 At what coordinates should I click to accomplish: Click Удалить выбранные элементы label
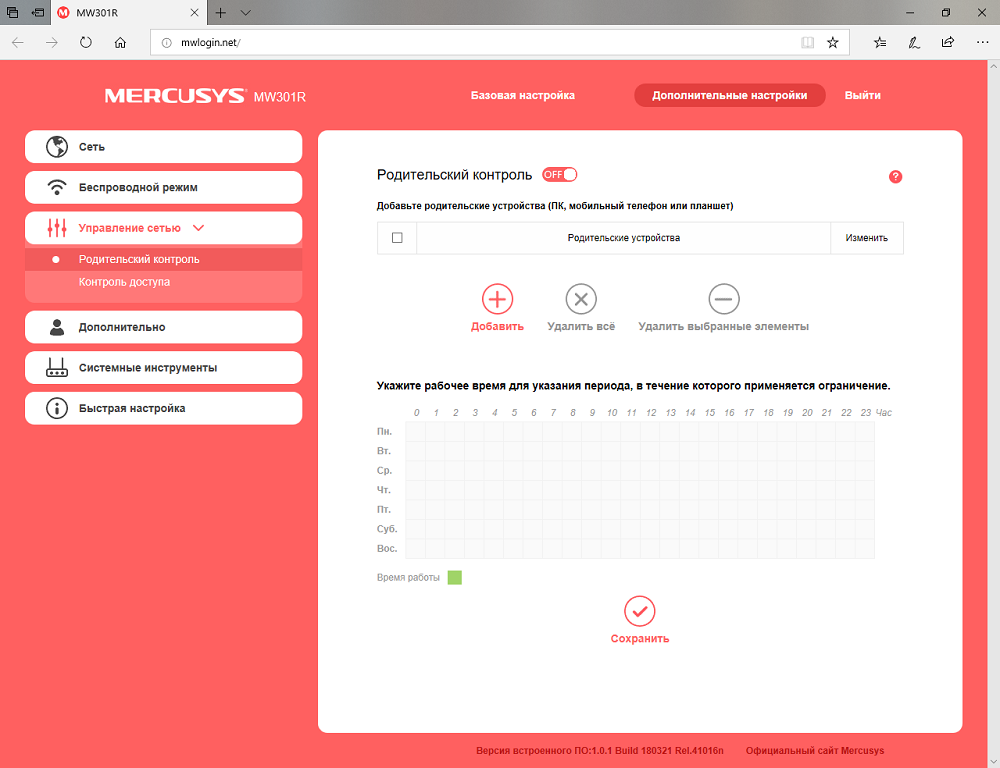coord(724,327)
